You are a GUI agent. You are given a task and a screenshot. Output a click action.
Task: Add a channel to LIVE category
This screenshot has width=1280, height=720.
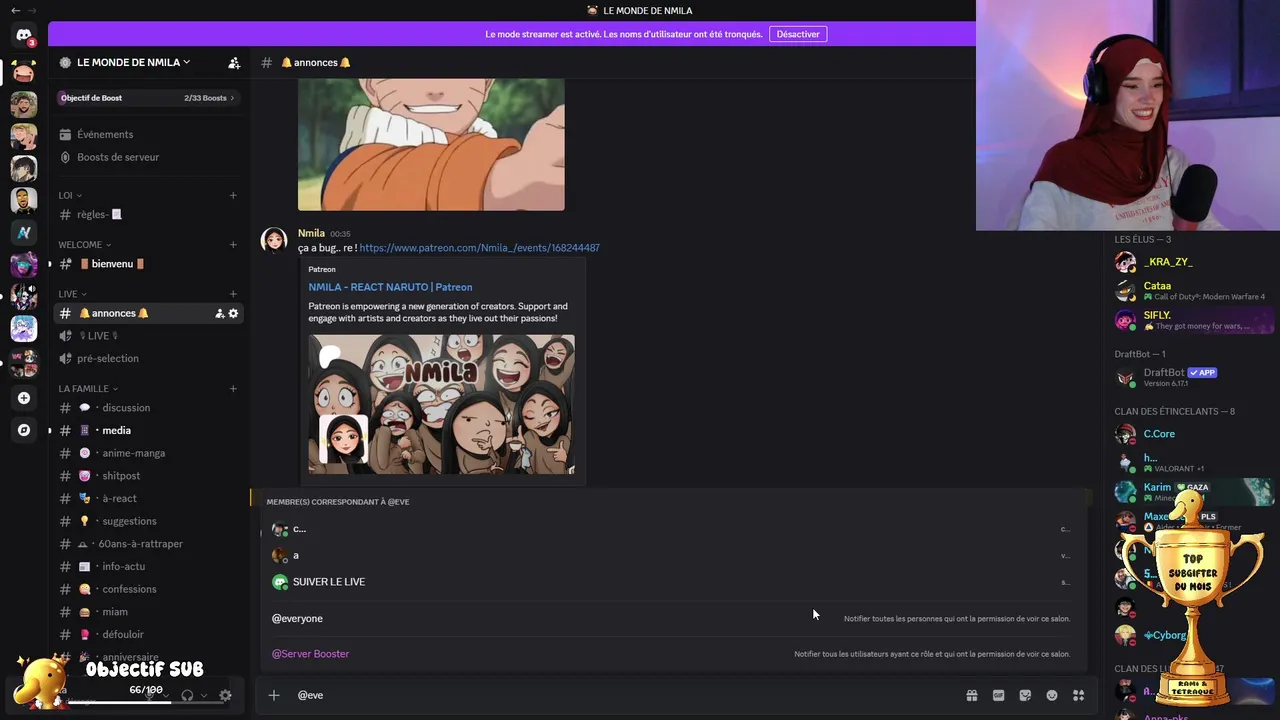point(233,294)
